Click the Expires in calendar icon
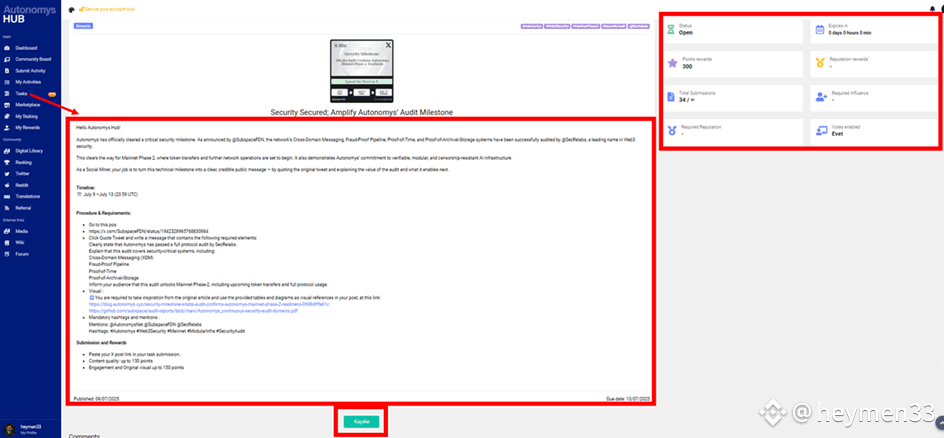 tap(819, 29)
